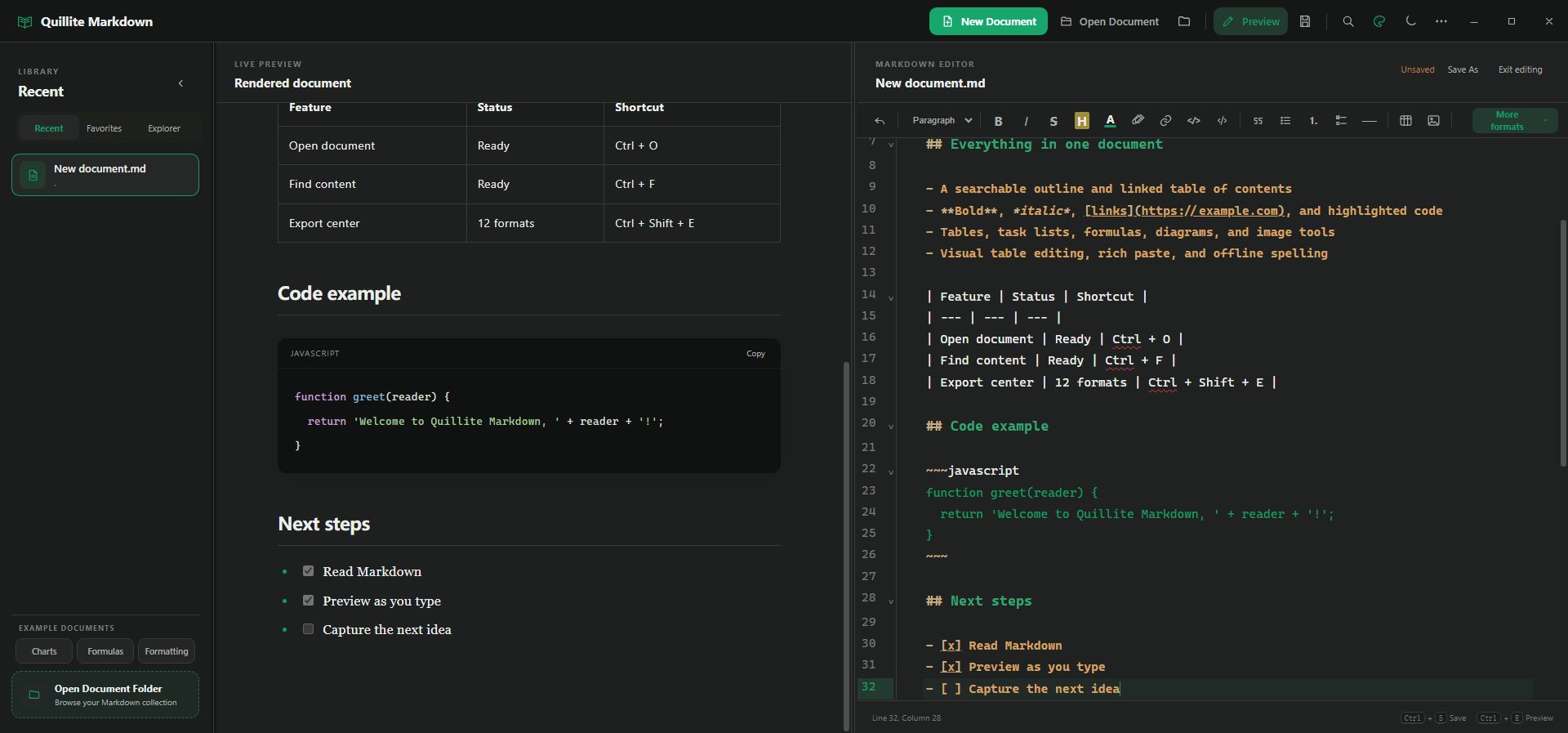Switch to the Explorer tab
The image size is (1568, 733).
(164, 128)
